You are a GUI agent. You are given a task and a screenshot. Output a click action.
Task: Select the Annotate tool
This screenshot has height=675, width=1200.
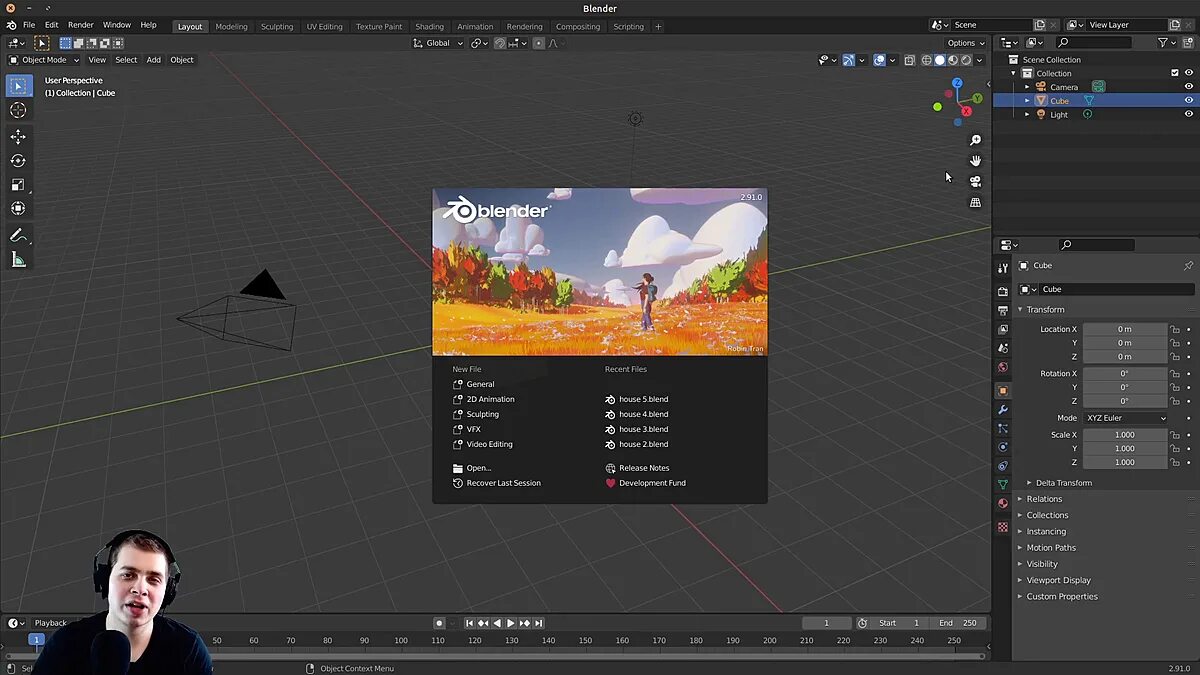click(x=18, y=236)
